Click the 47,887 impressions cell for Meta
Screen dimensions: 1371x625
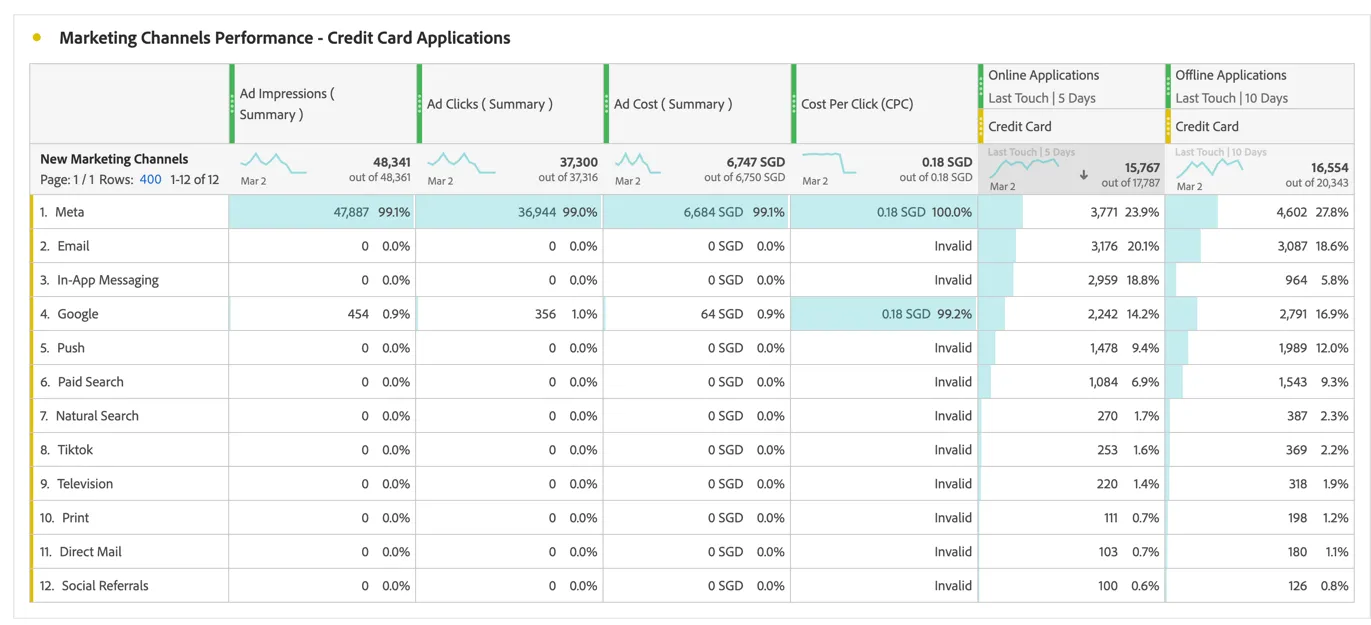coord(322,212)
